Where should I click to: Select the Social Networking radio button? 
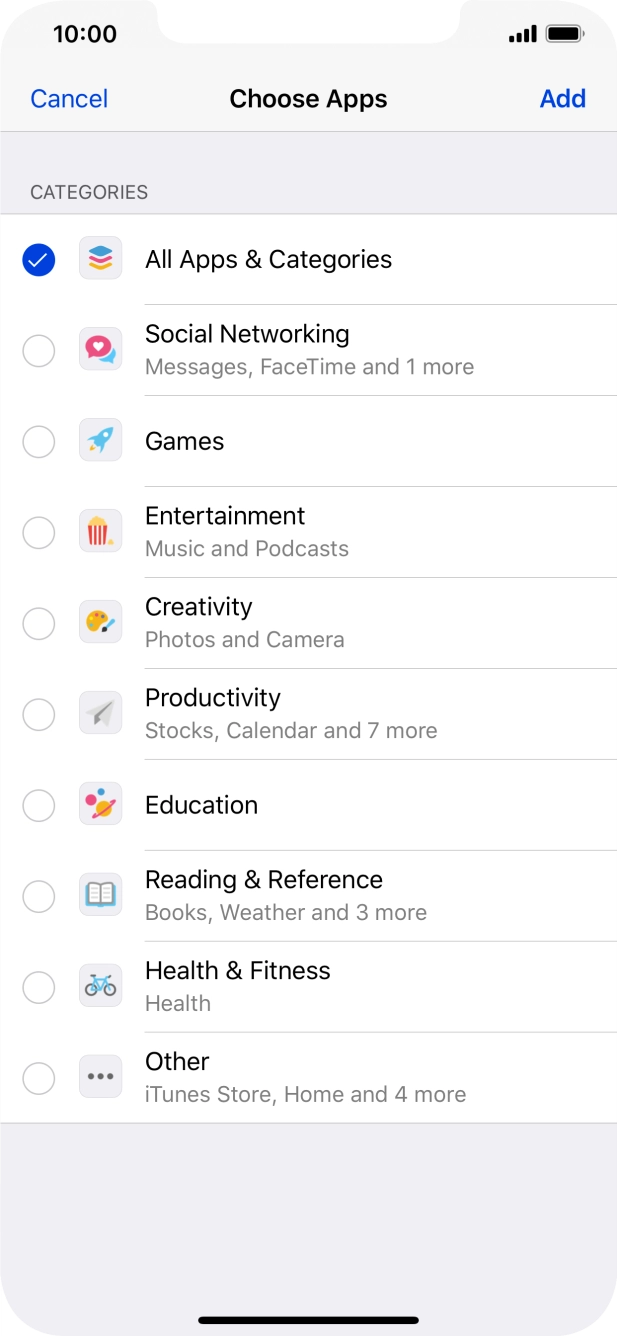coord(38,350)
